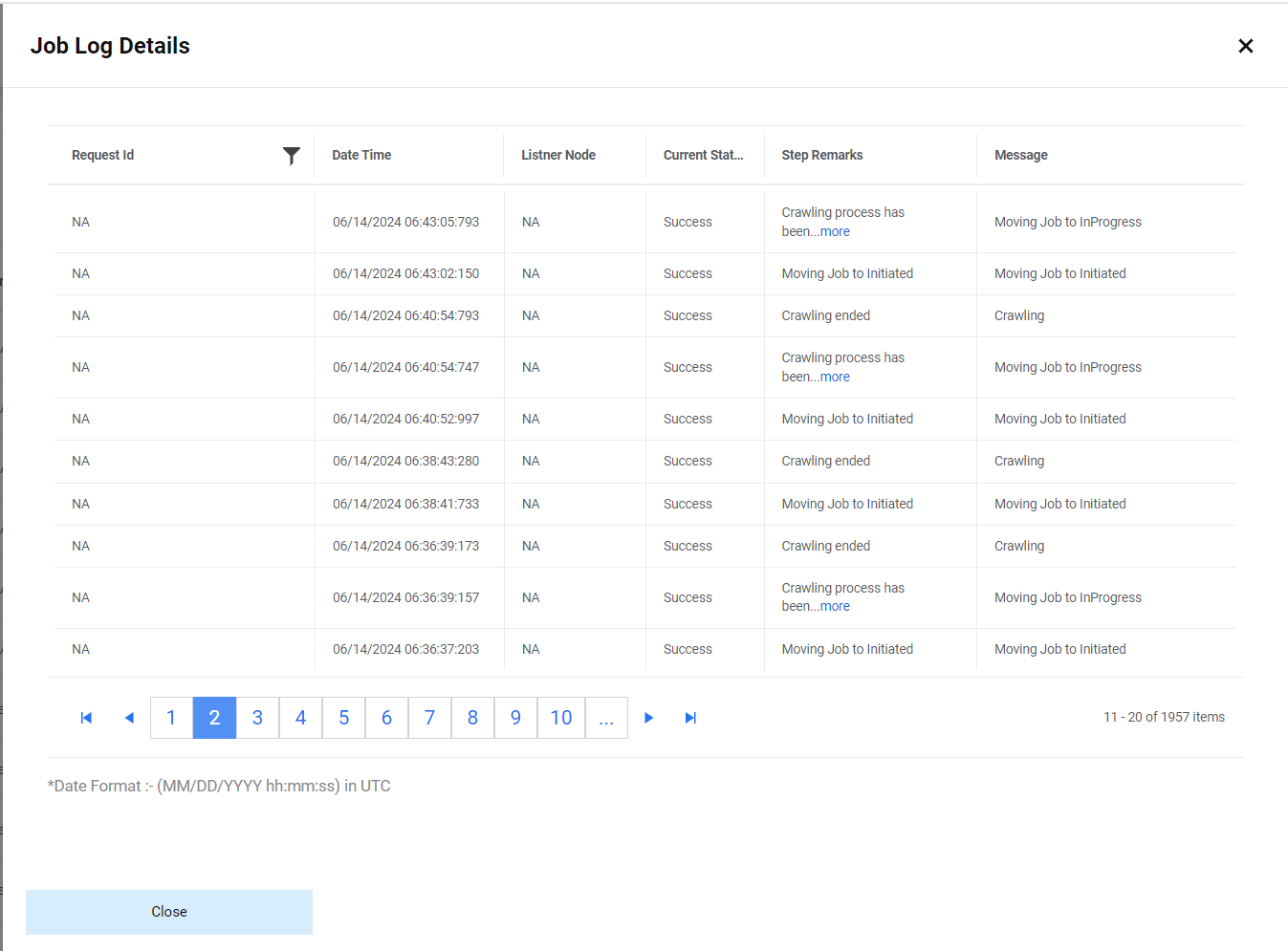The height and width of the screenshot is (951, 1288).
Task: Go to the previous page arrow
Action: pyautogui.click(x=129, y=718)
